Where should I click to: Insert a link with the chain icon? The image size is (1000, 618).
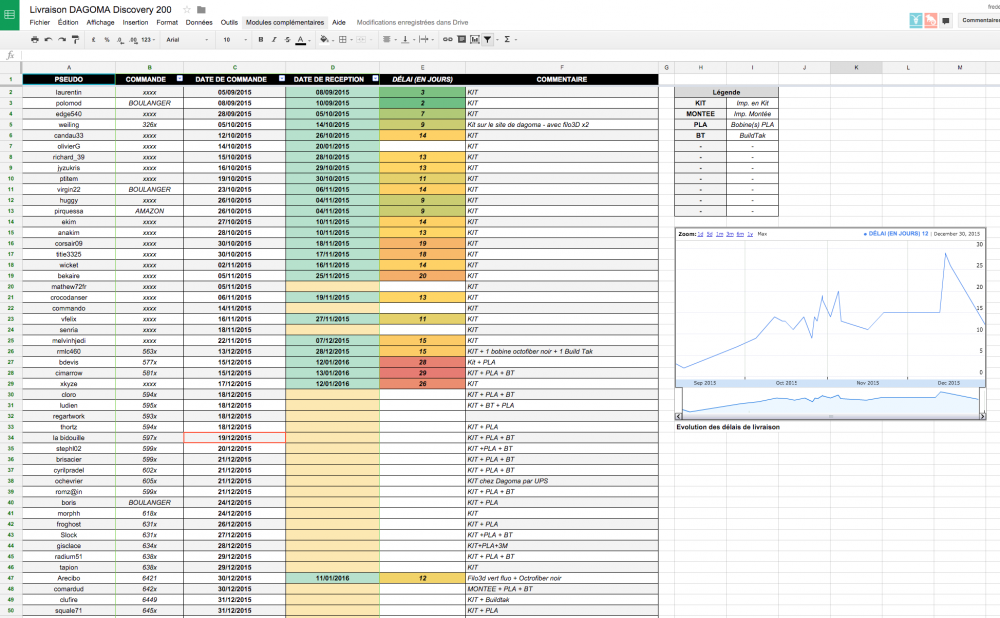click(447, 40)
